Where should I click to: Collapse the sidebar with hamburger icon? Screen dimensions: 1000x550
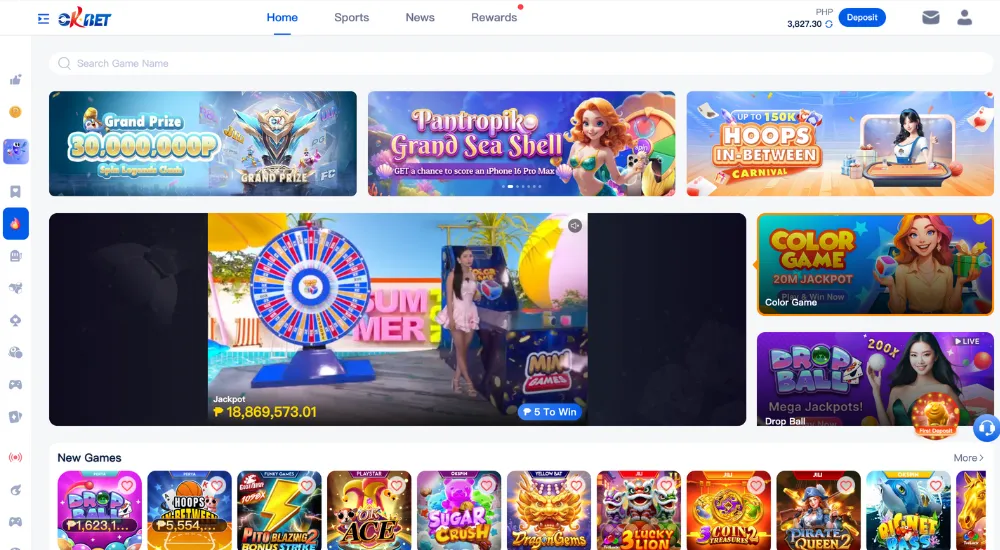click(43, 19)
